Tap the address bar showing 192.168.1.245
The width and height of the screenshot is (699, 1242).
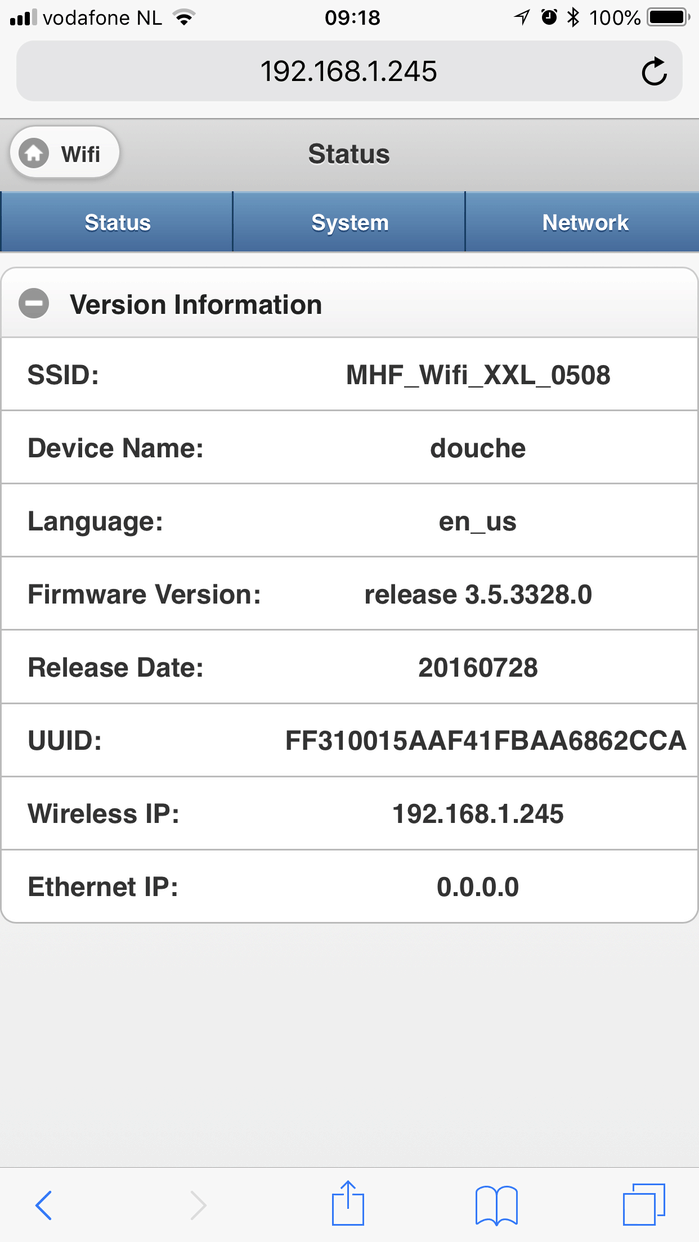point(348,72)
